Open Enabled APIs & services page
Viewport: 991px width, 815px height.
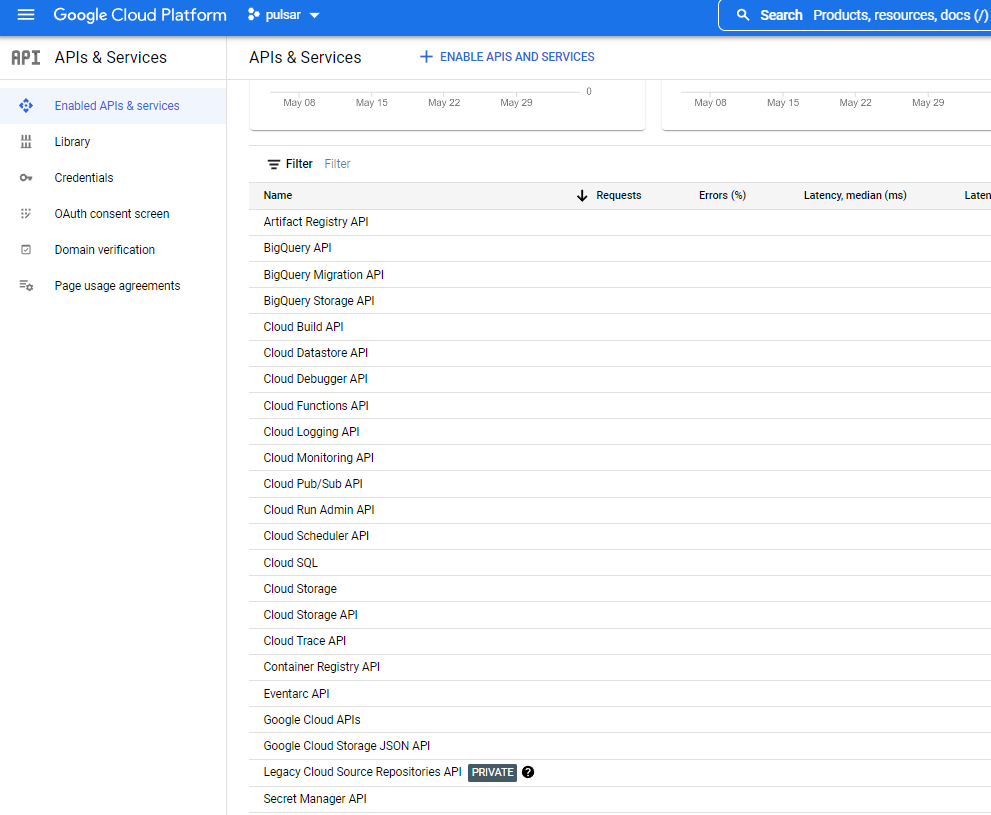[113, 106]
